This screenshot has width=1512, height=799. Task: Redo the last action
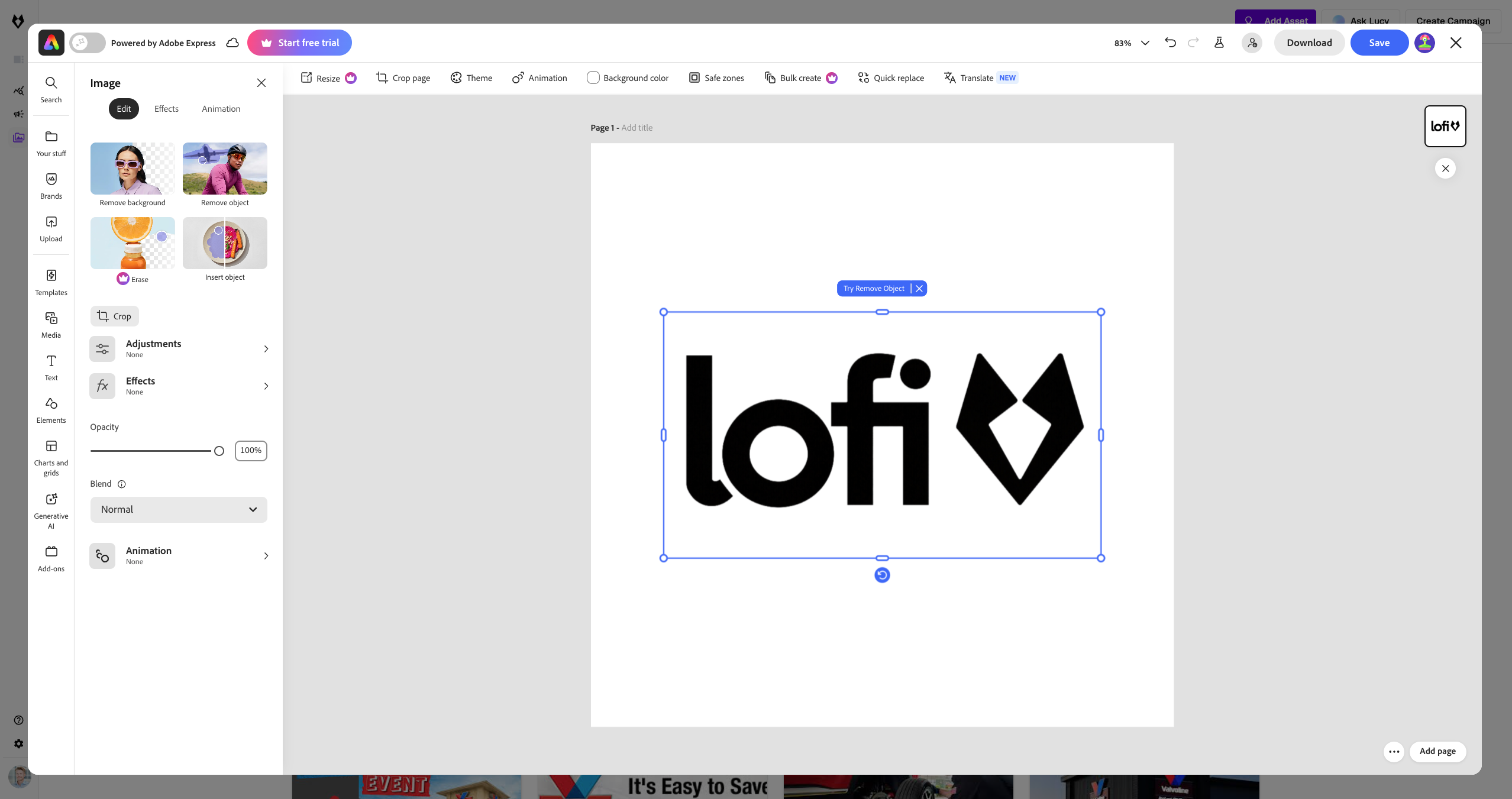click(1193, 43)
